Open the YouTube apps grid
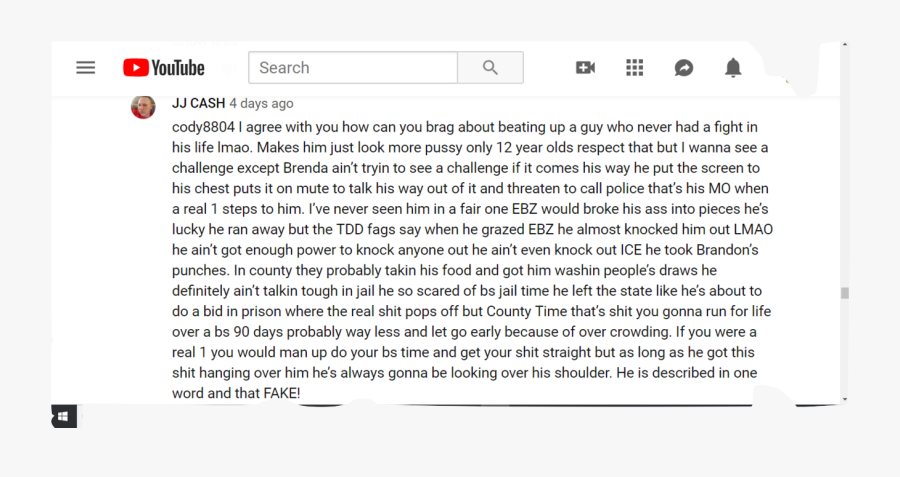The image size is (900, 477). (634, 68)
